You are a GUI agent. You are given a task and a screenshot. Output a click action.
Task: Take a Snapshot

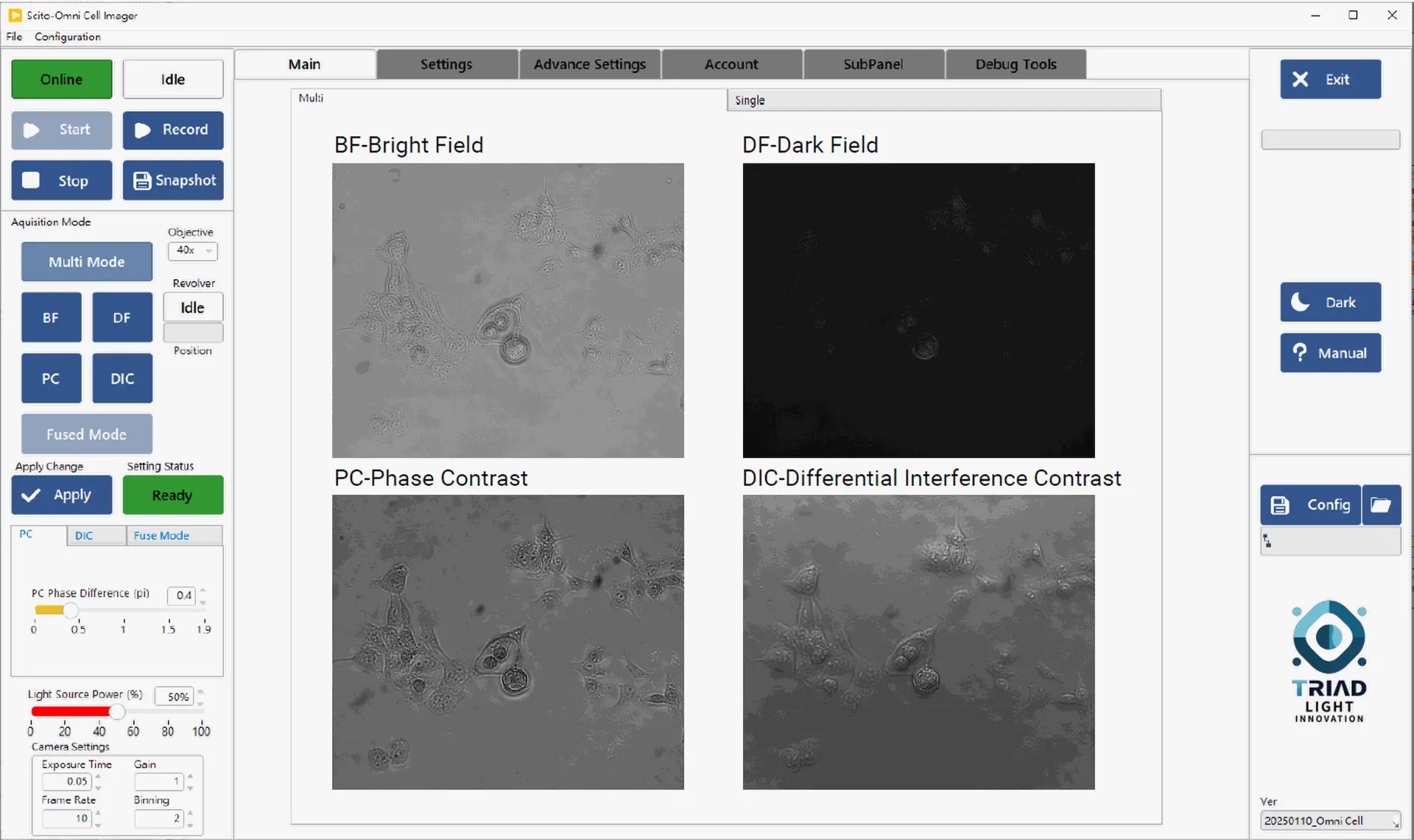point(173,180)
